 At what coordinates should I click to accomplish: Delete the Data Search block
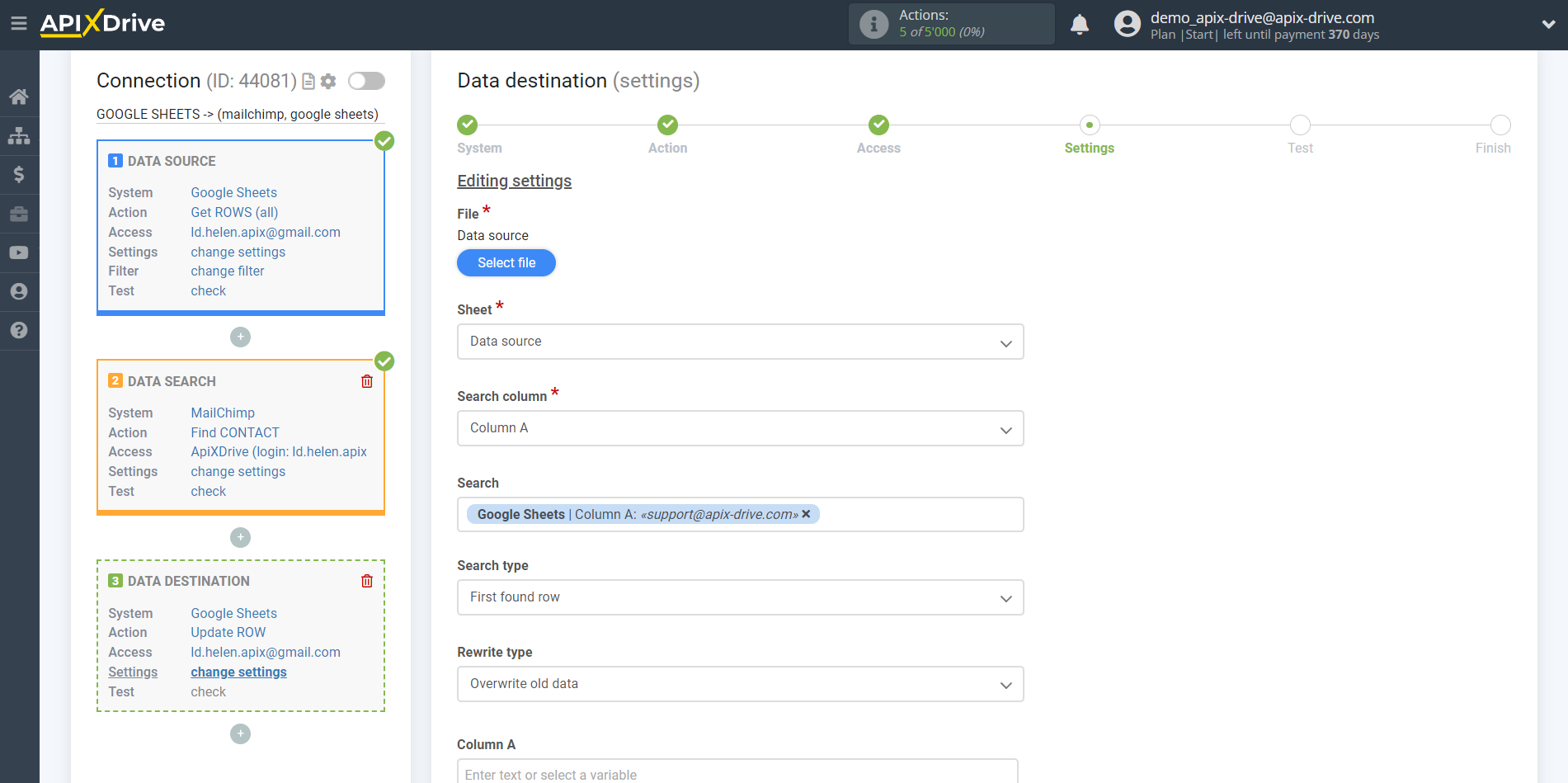coord(367,381)
